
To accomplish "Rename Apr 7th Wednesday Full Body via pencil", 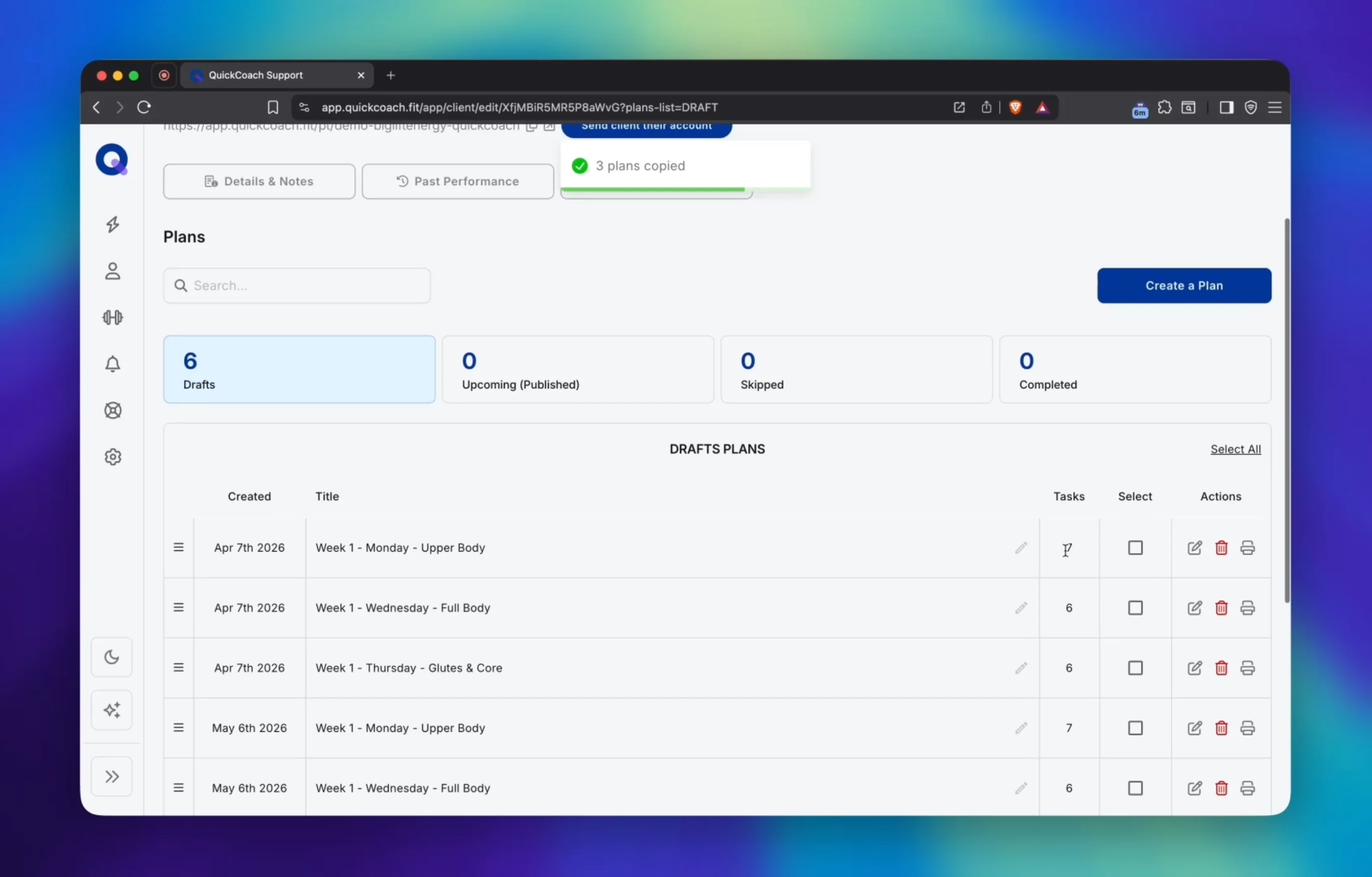I will [1021, 608].
